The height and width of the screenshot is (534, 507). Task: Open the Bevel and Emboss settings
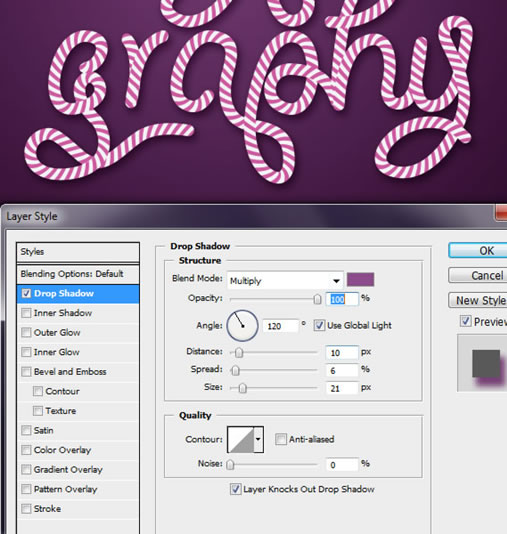tap(70, 372)
